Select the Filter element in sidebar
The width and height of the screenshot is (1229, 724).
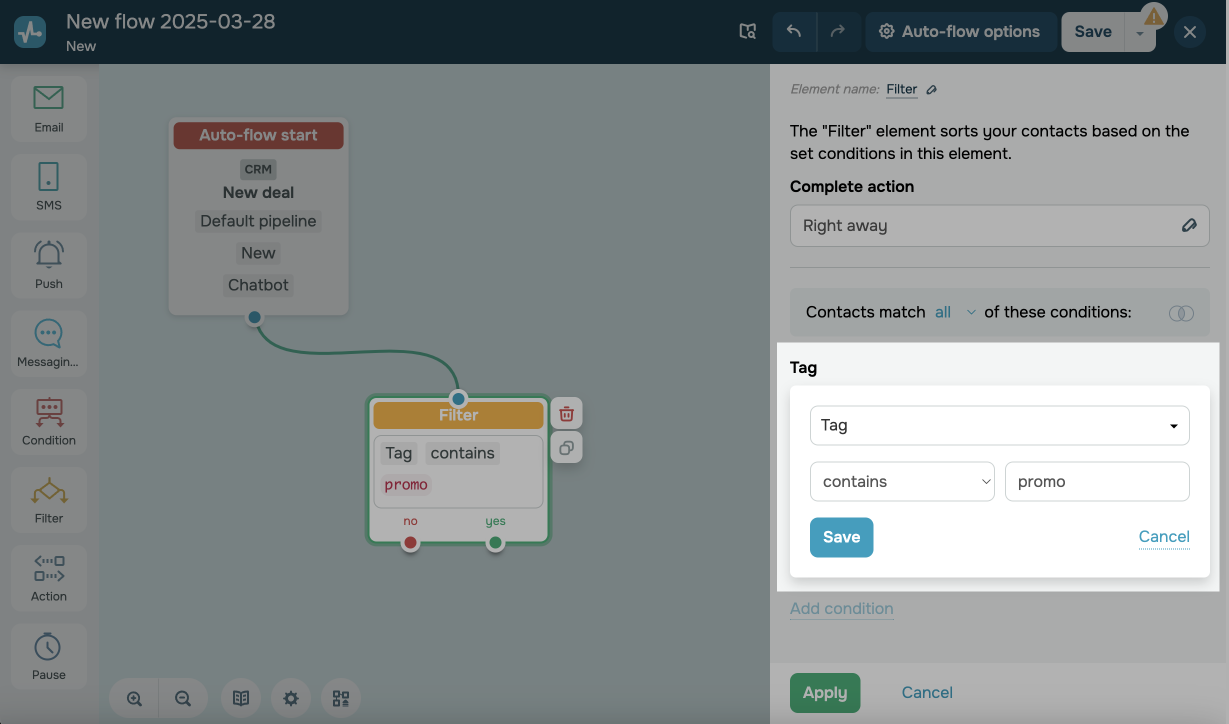pyautogui.click(x=48, y=499)
